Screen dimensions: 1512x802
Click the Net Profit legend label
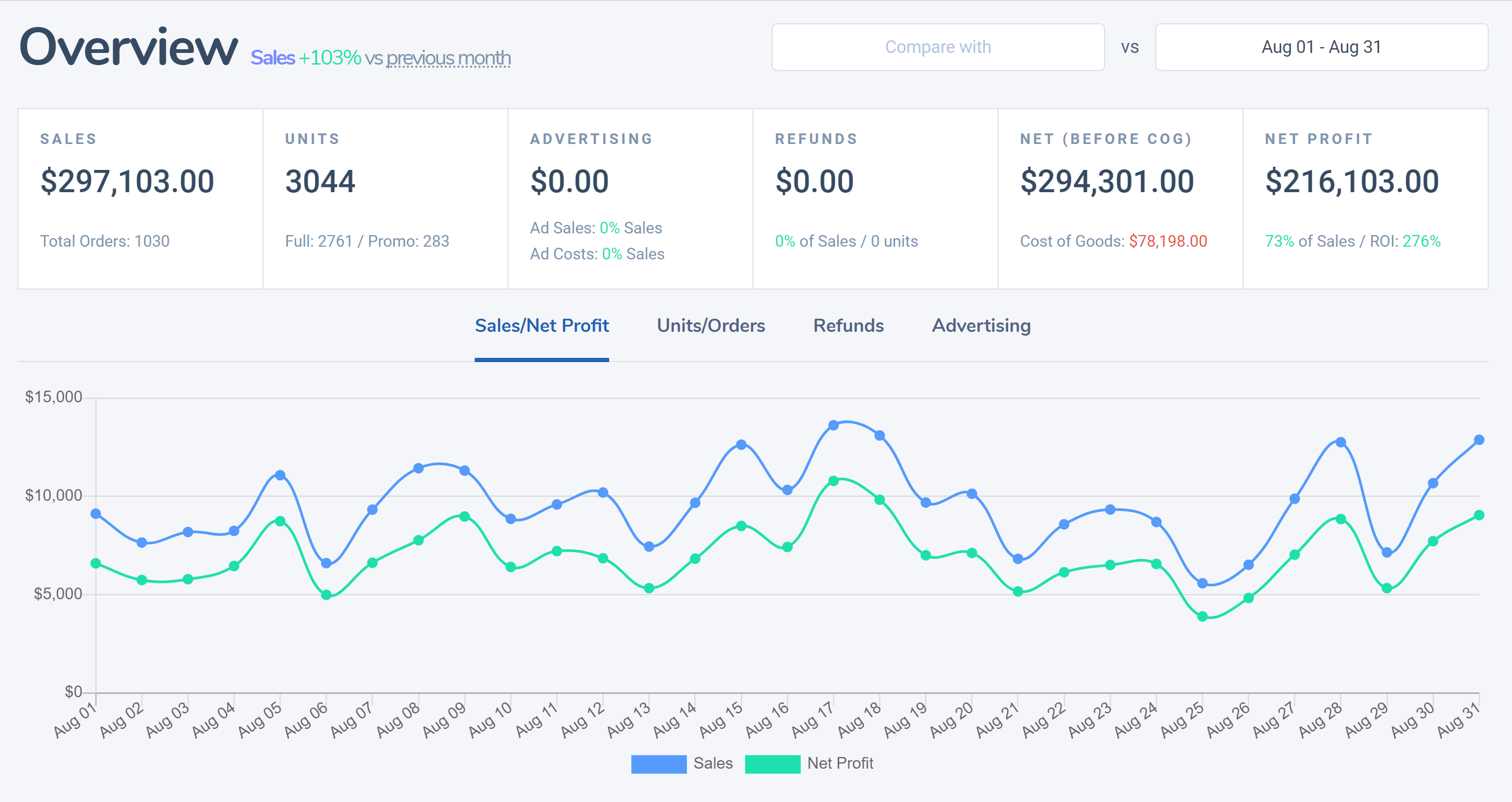point(840,763)
